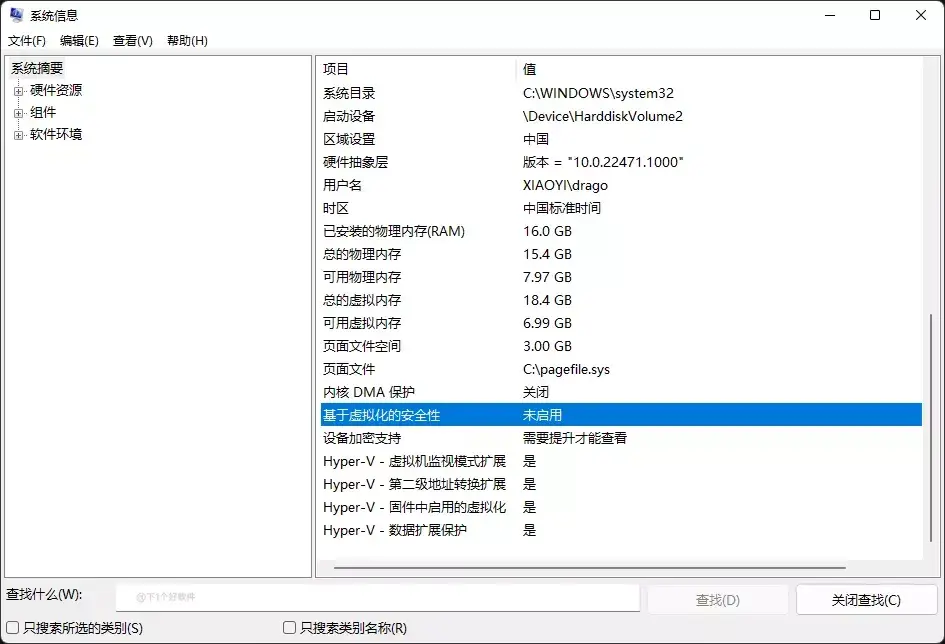Select 系统摘要 in the left tree
This screenshot has width=945, height=644.
[37, 68]
